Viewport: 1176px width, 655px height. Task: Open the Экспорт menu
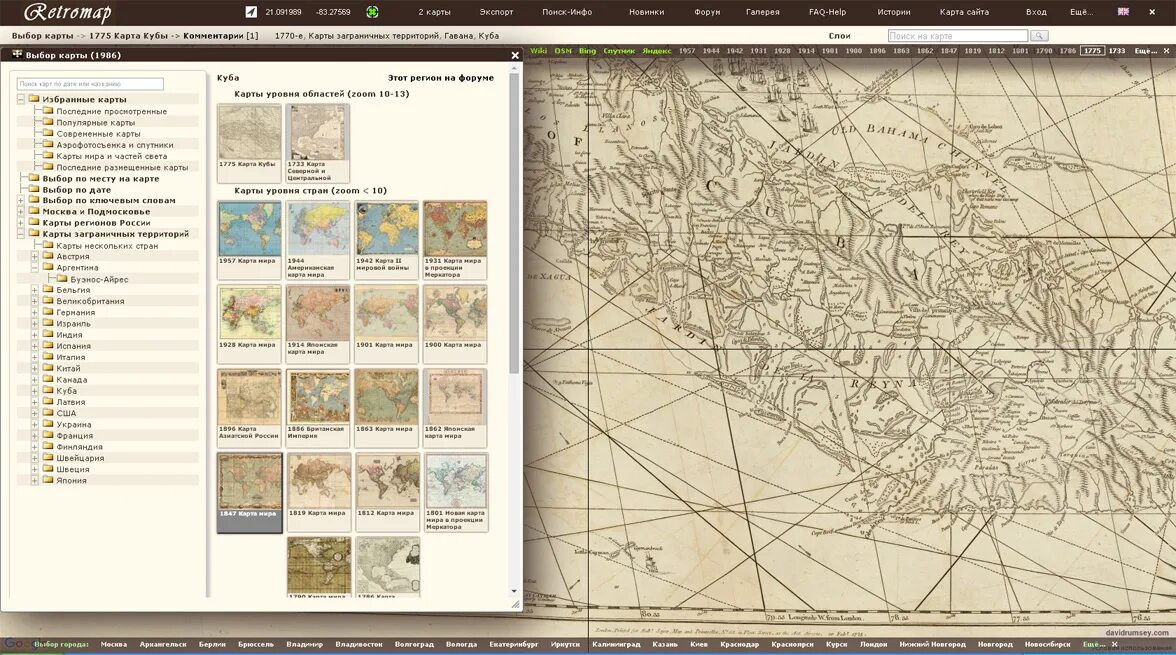496,12
